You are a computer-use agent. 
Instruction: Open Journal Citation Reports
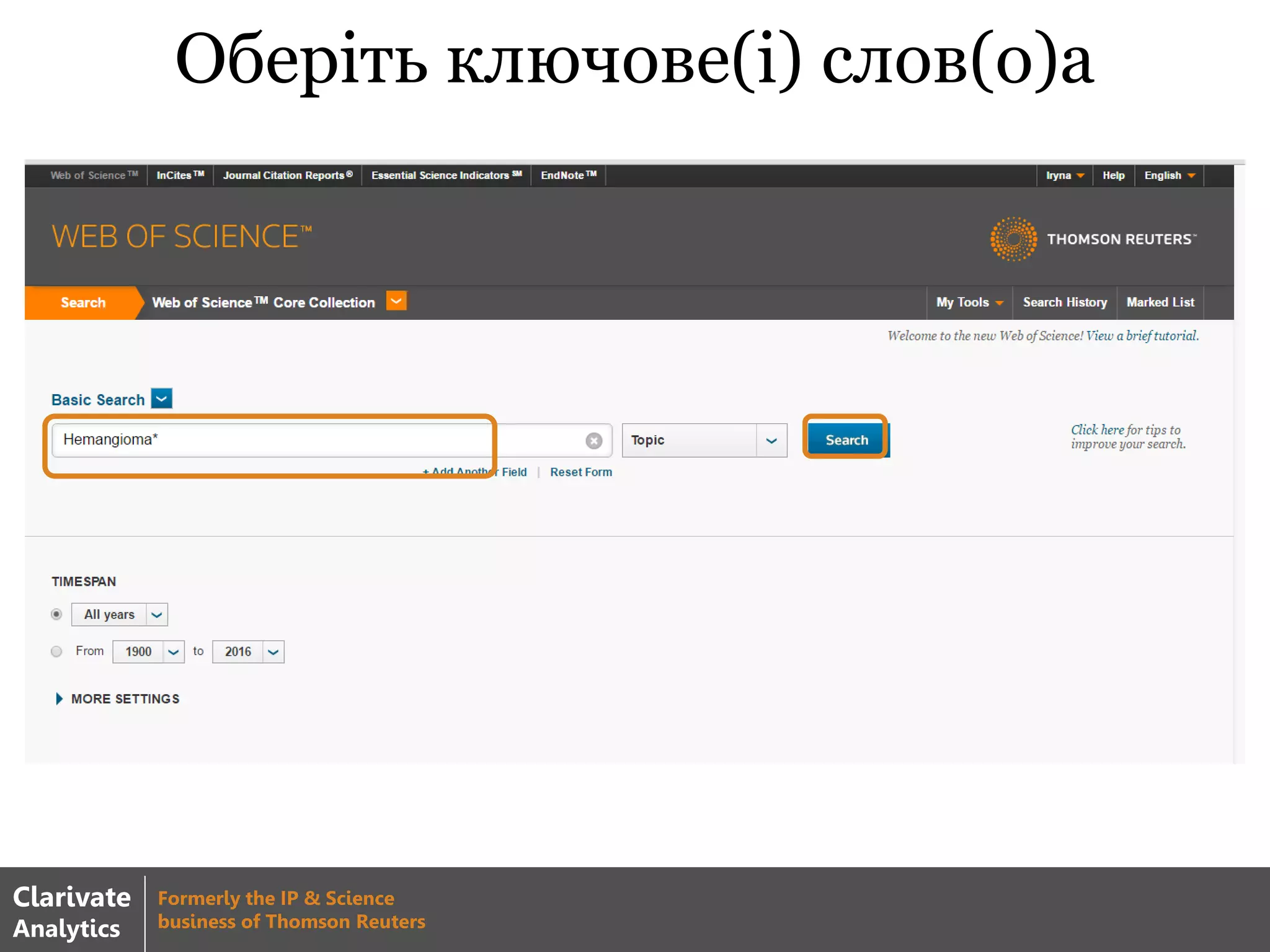288,175
